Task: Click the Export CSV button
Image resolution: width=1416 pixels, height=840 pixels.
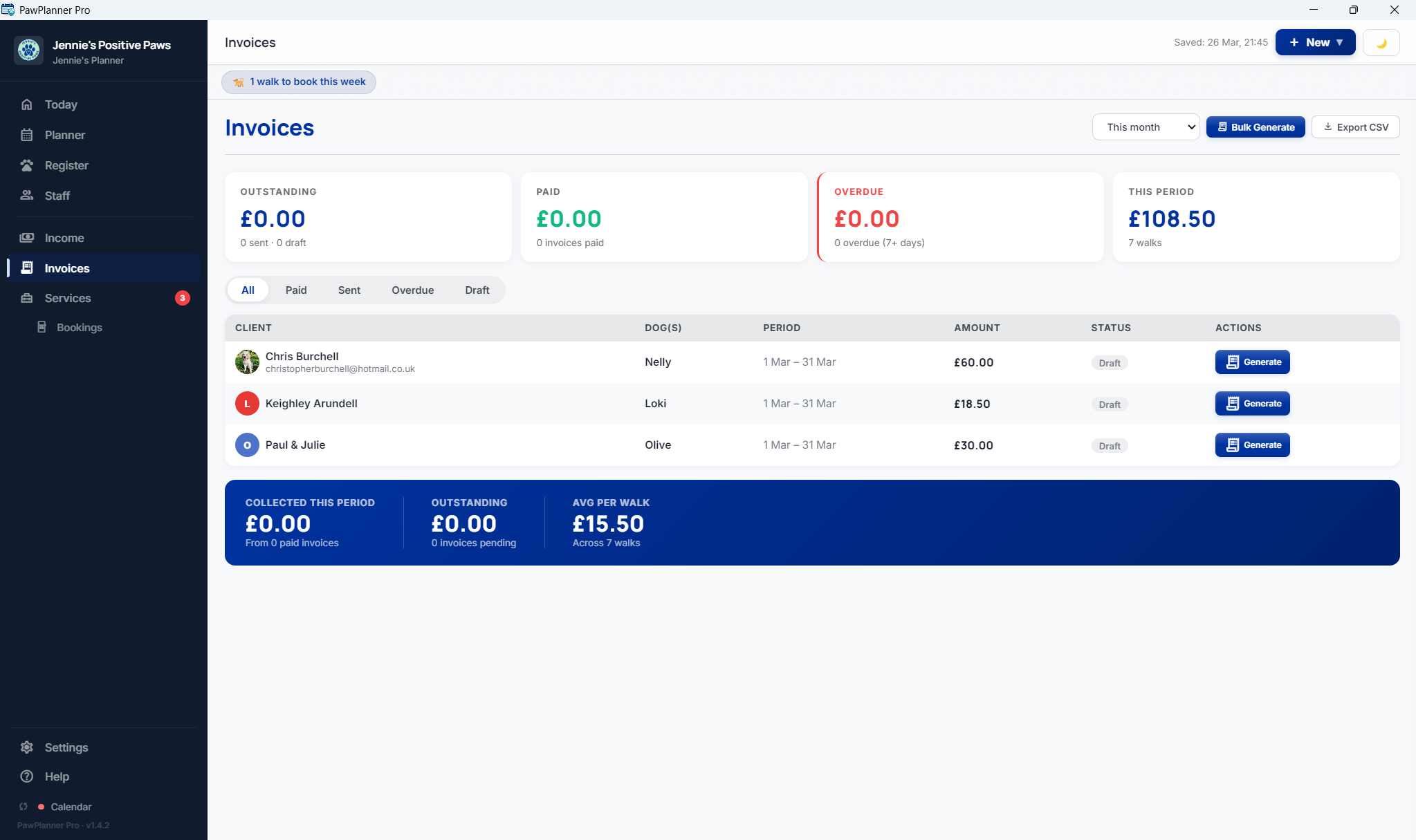Action: pyautogui.click(x=1354, y=127)
